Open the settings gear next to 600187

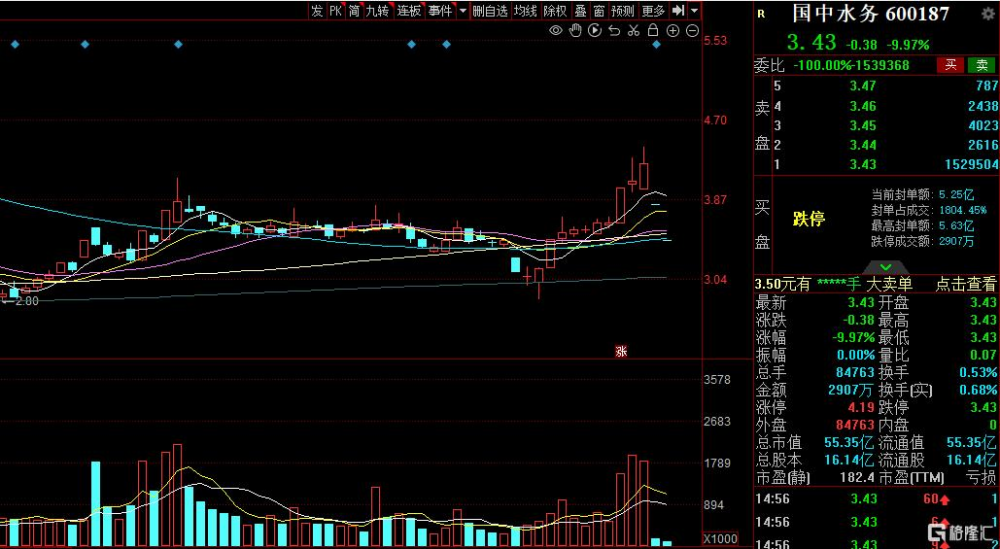pyautogui.click(x=990, y=13)
